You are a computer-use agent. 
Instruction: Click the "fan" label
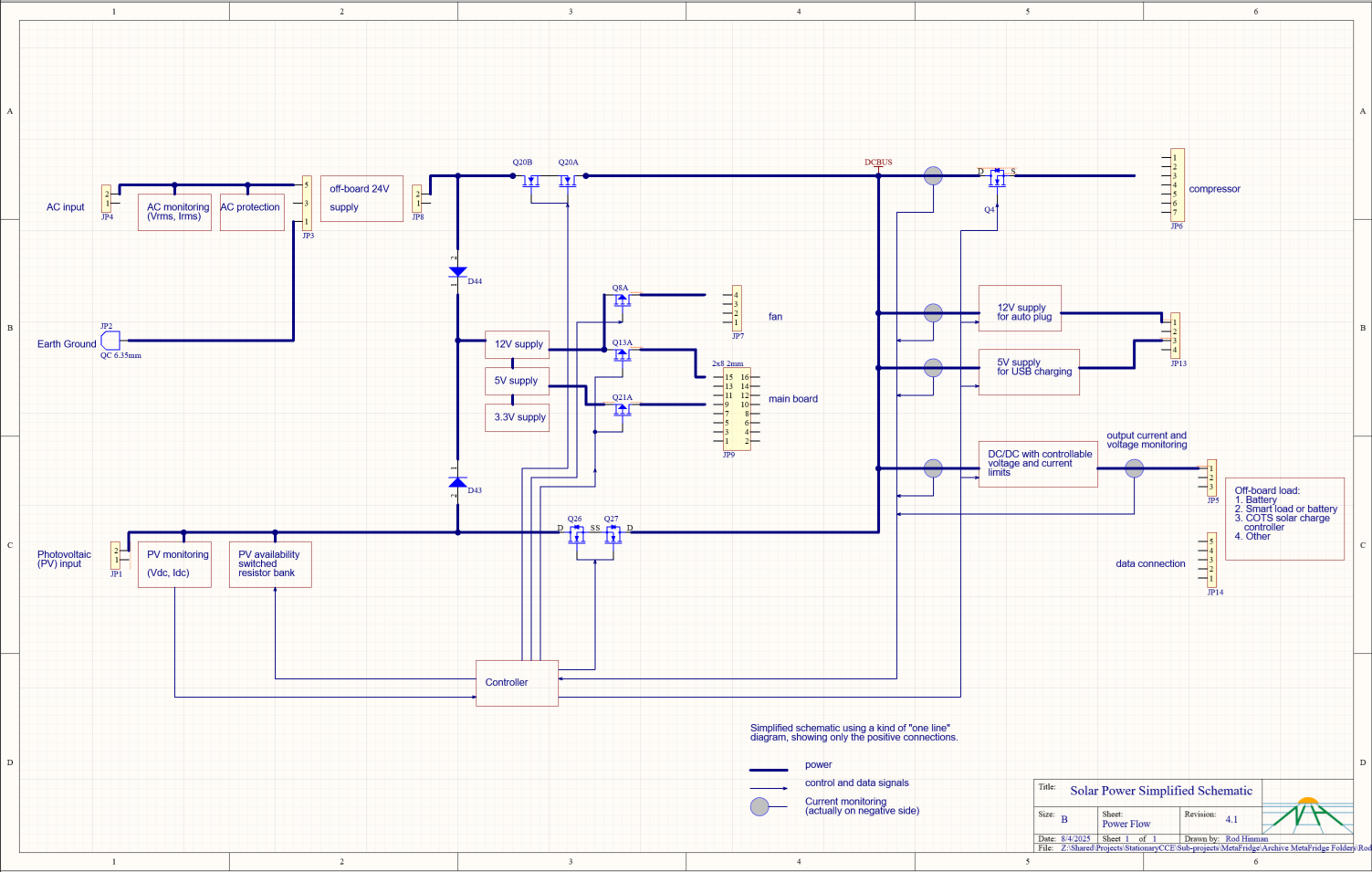click(775, 317)
